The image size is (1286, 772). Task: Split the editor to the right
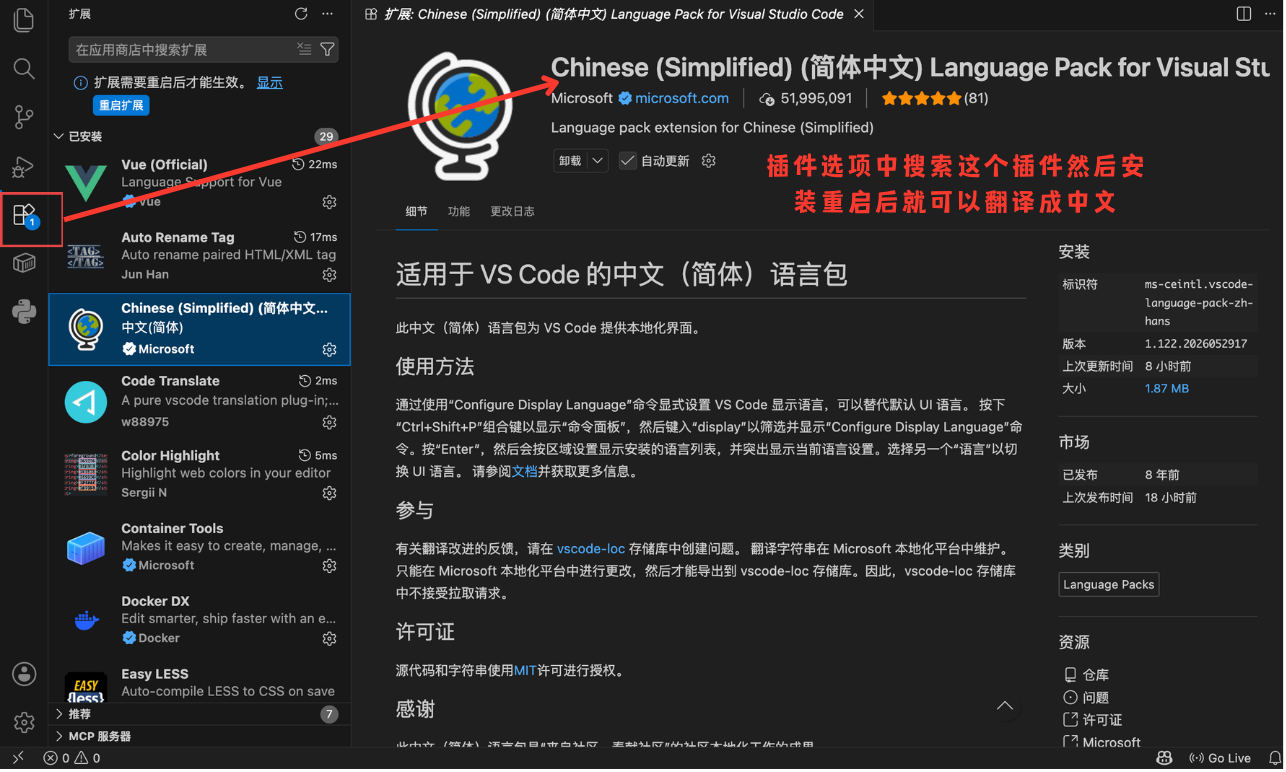pos(1244,14)
